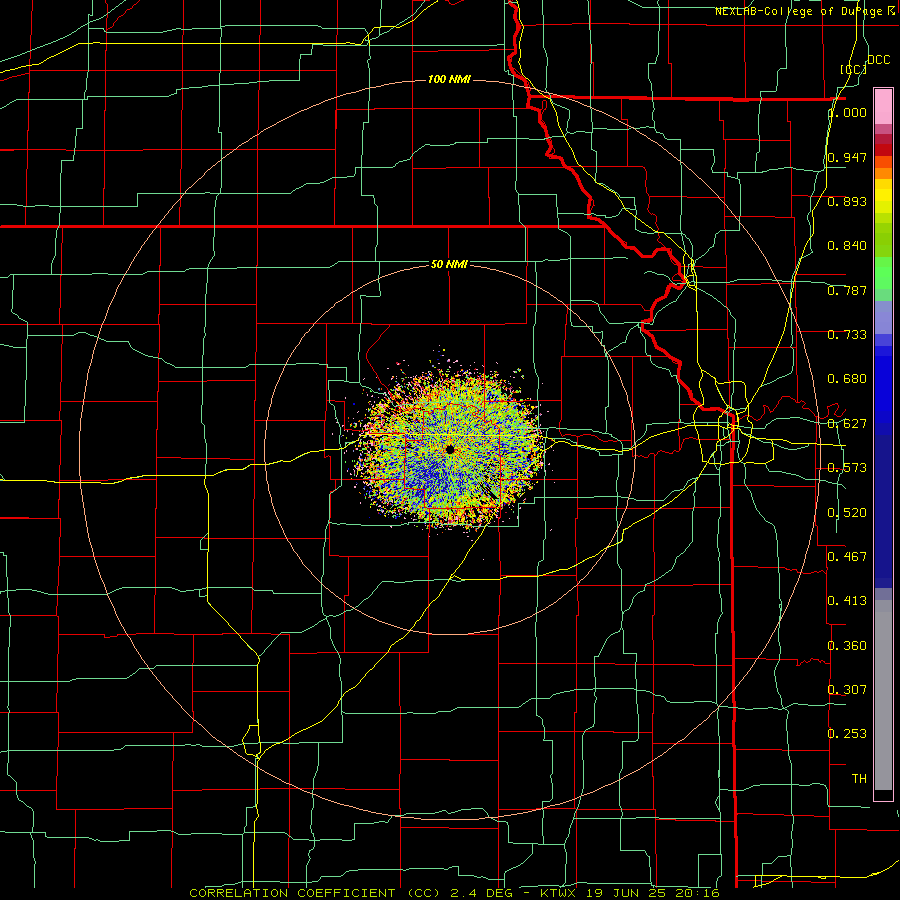
Task: Click the 0.787 scale value
Action: (x=847, y=290)
